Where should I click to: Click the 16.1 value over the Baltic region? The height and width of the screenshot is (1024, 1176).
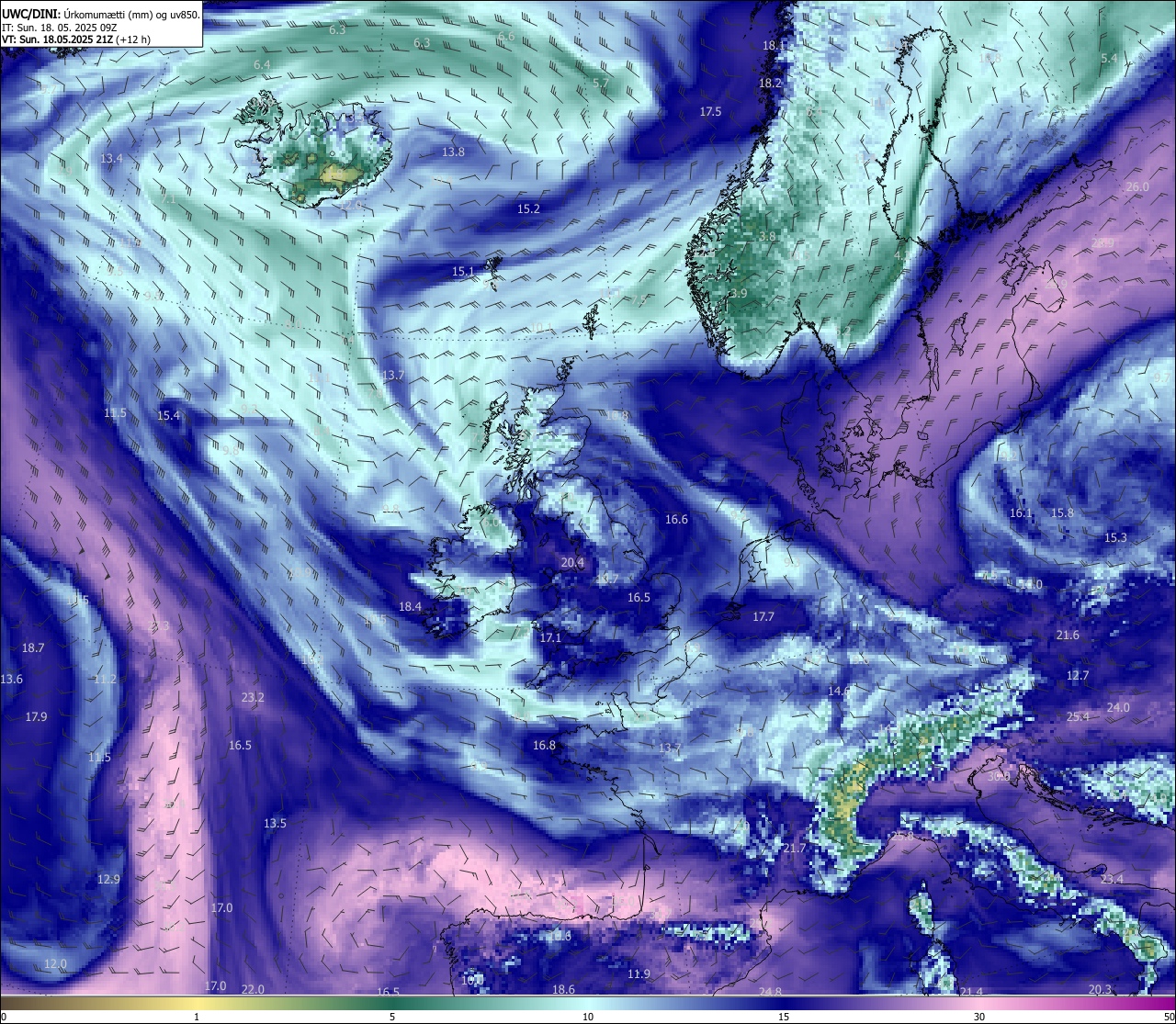click(1021, 514)
